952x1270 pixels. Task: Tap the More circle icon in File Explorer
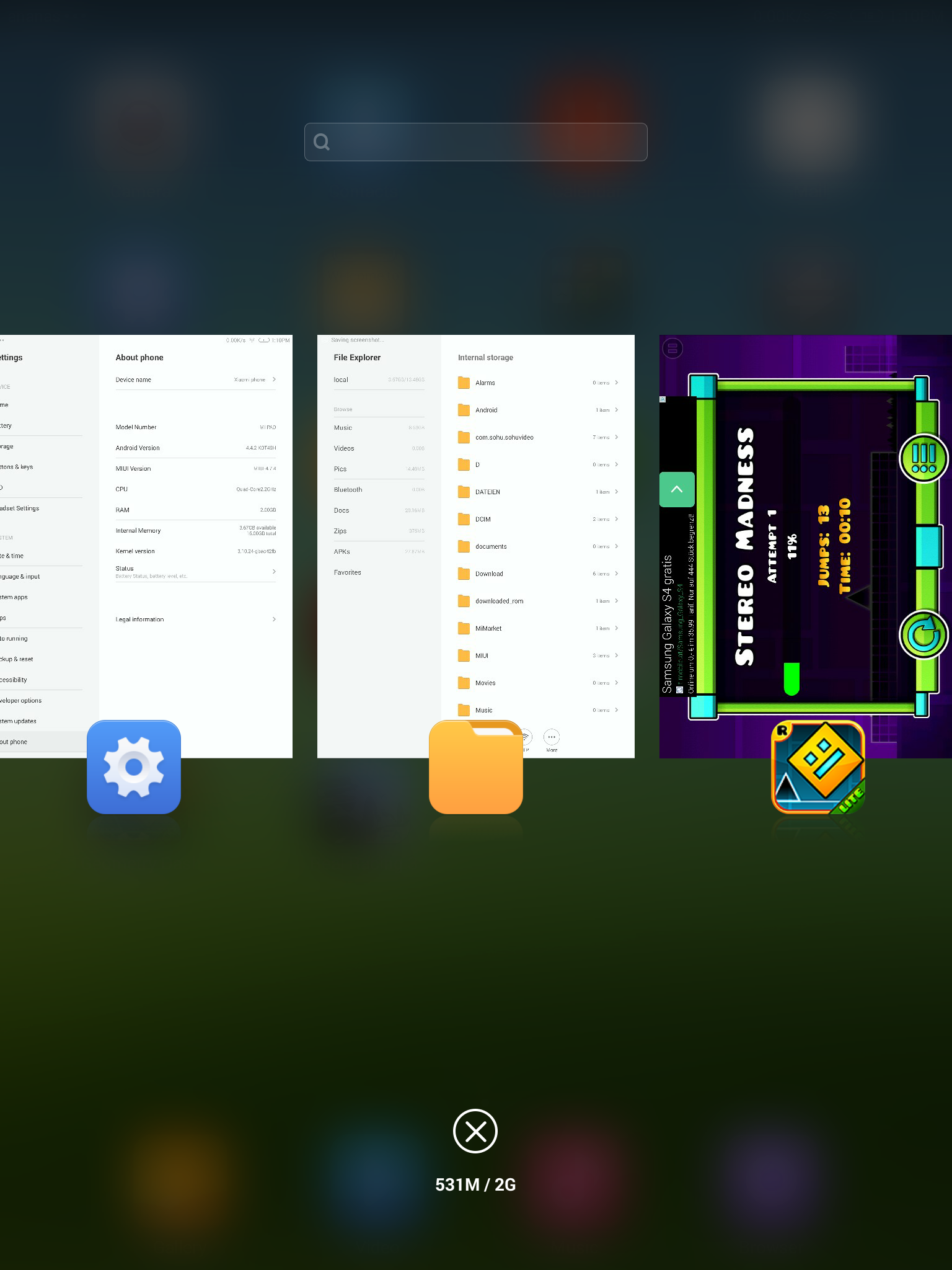coord(552,737)
